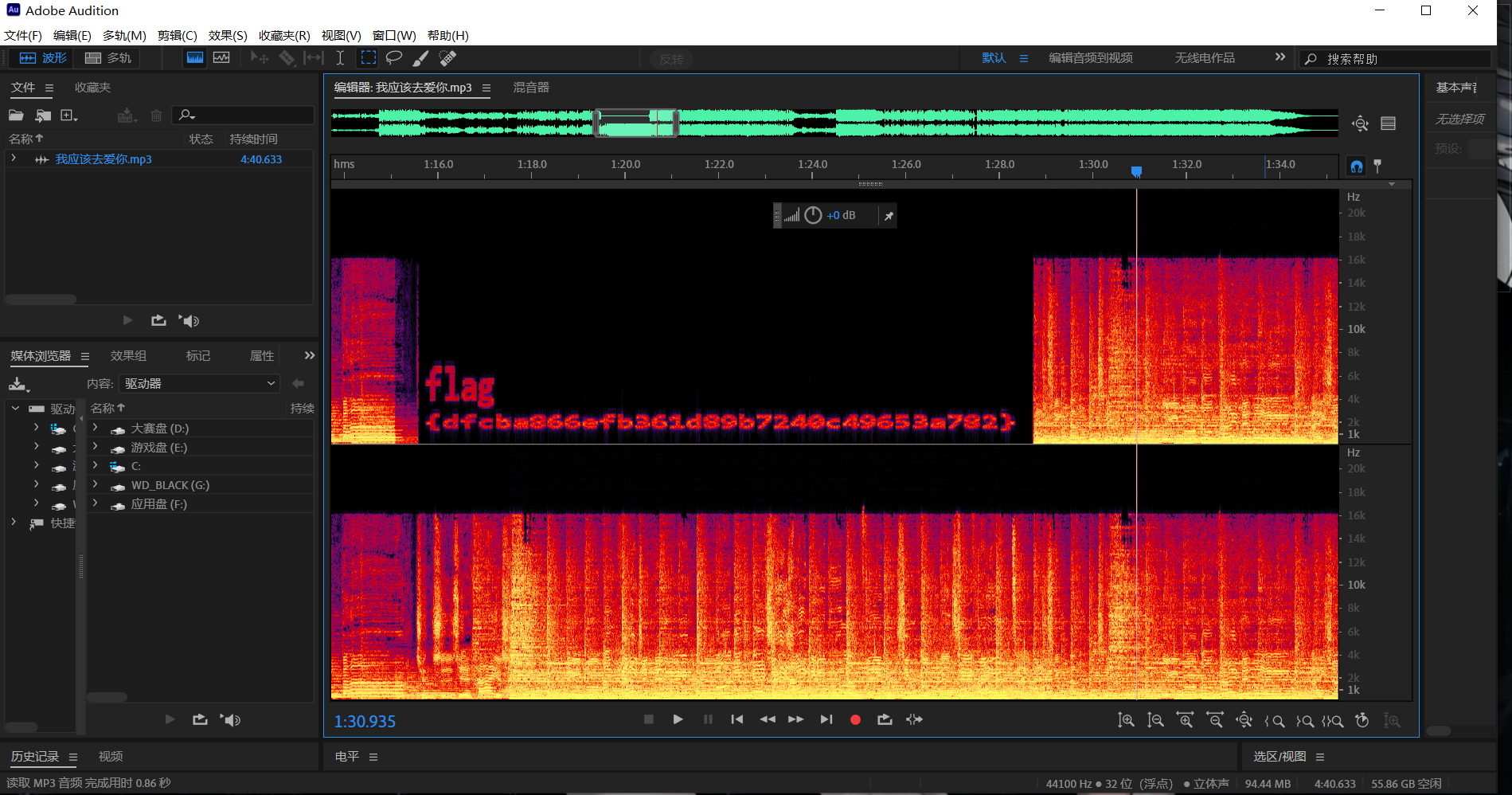The image size is (1512, 795).
Task: Expand 驱动 tree node
Action: (x=15, y=408)
